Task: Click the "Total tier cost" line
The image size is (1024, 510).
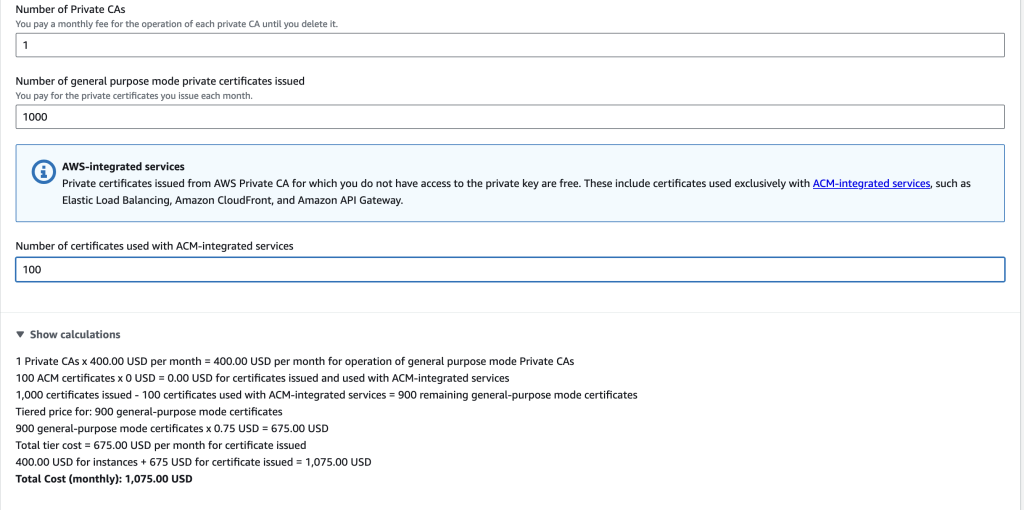Action: click(161, 445)
